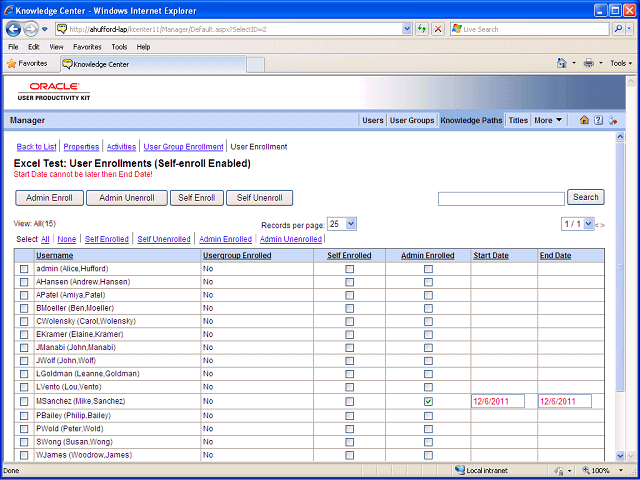Screen dimensions: 640x480
Task: Open the User Group Enrollment link
Action: coord(183,147)
